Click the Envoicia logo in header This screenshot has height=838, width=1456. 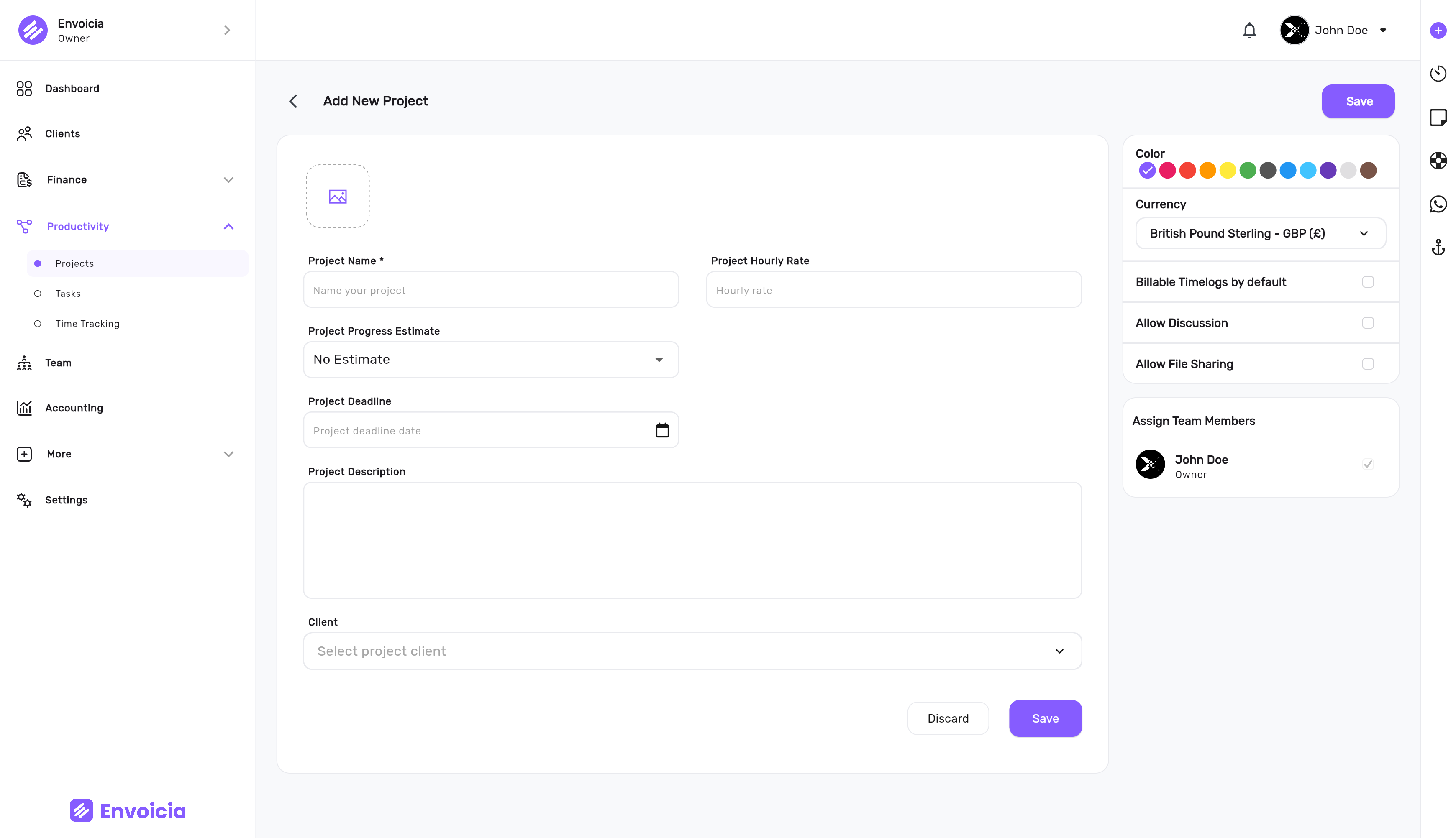(x=33, y=30)
